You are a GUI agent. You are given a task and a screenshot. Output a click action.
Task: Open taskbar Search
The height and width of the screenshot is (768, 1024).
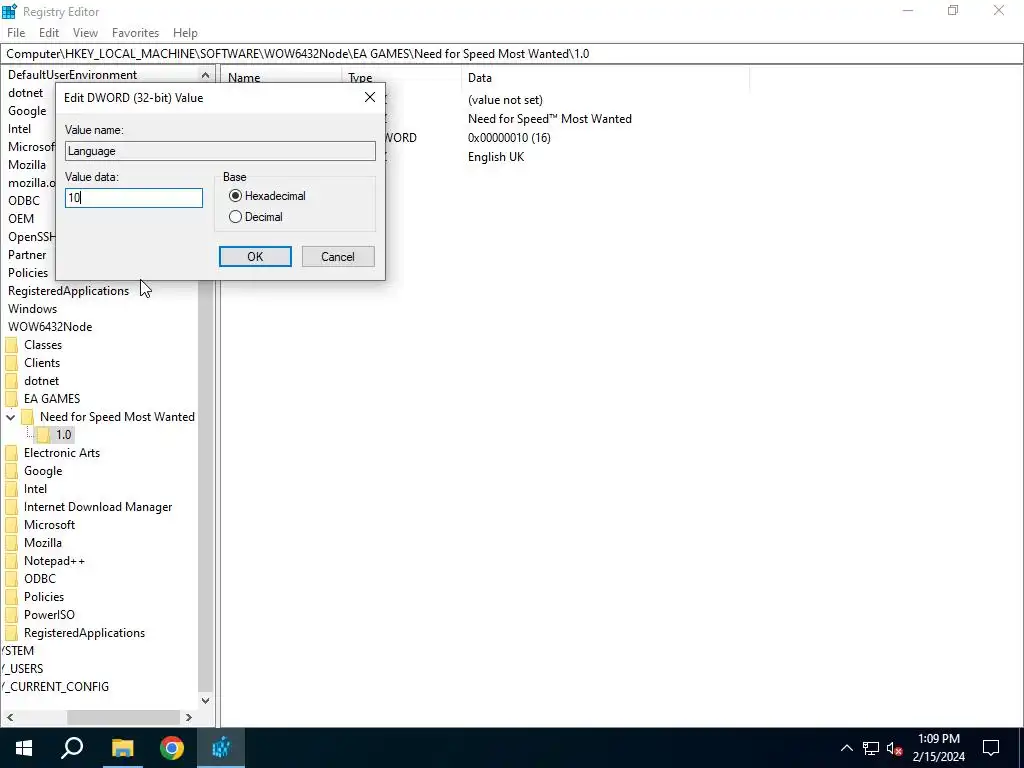pyautogui.click(x=72, y=748)
